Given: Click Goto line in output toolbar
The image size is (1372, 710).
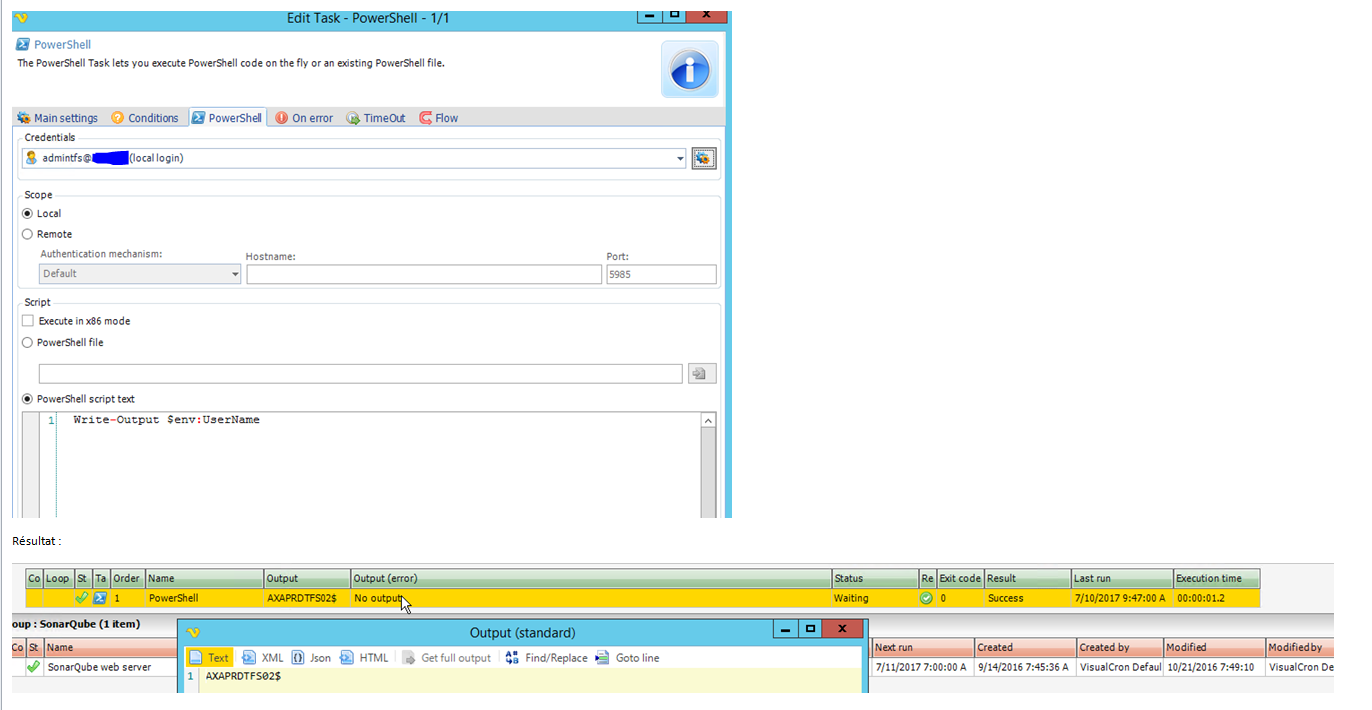Looking at the screenshot, I should (627, 658).
